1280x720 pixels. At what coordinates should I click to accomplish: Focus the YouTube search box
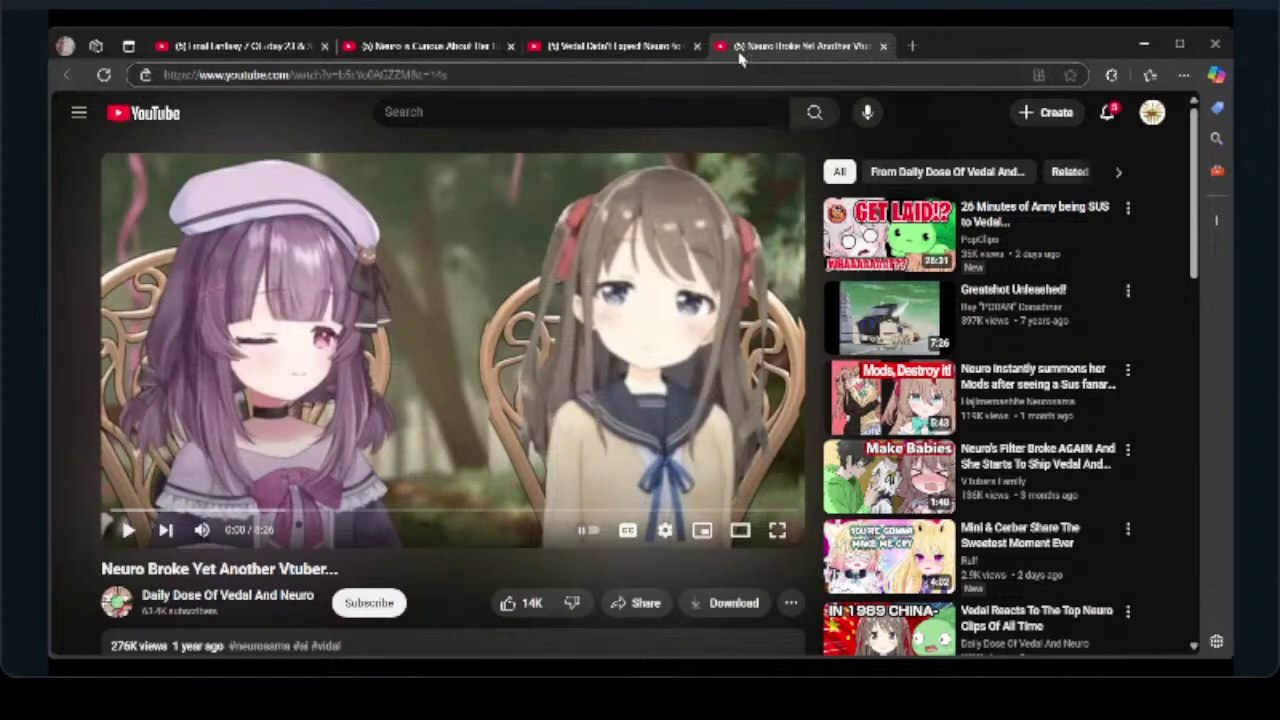tap(580, 112)
